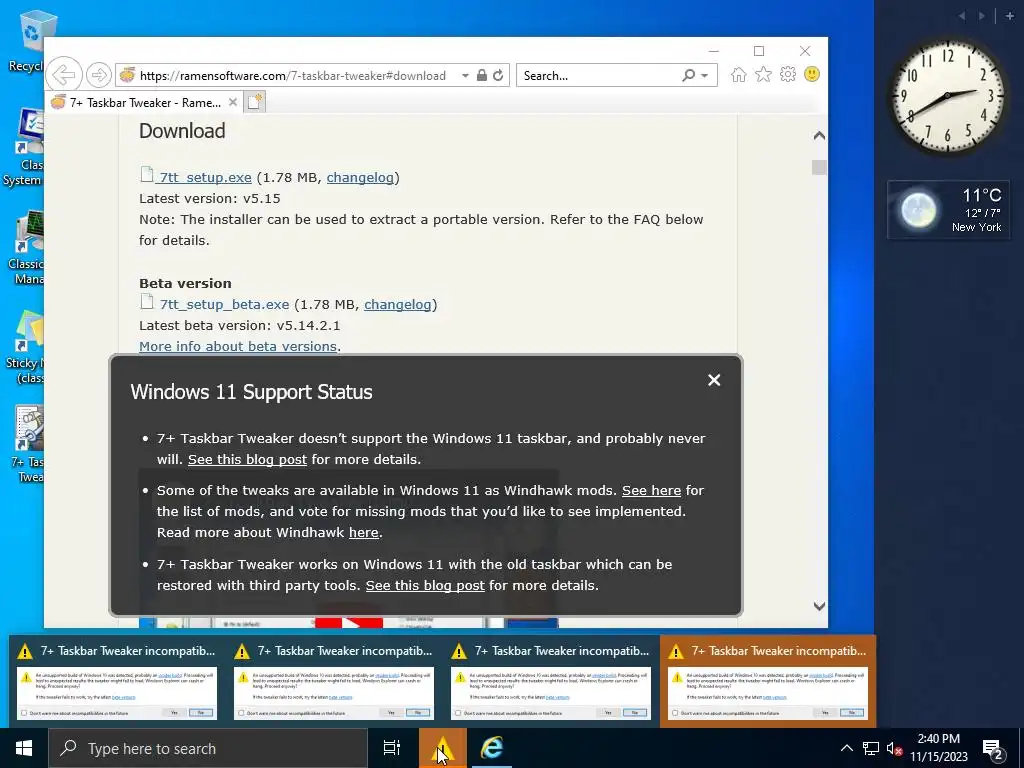The image size is (1024, 768).
Task: Select the 7+ Taskbar Tweaker desktop shortcut
Action: click(27, 445)
